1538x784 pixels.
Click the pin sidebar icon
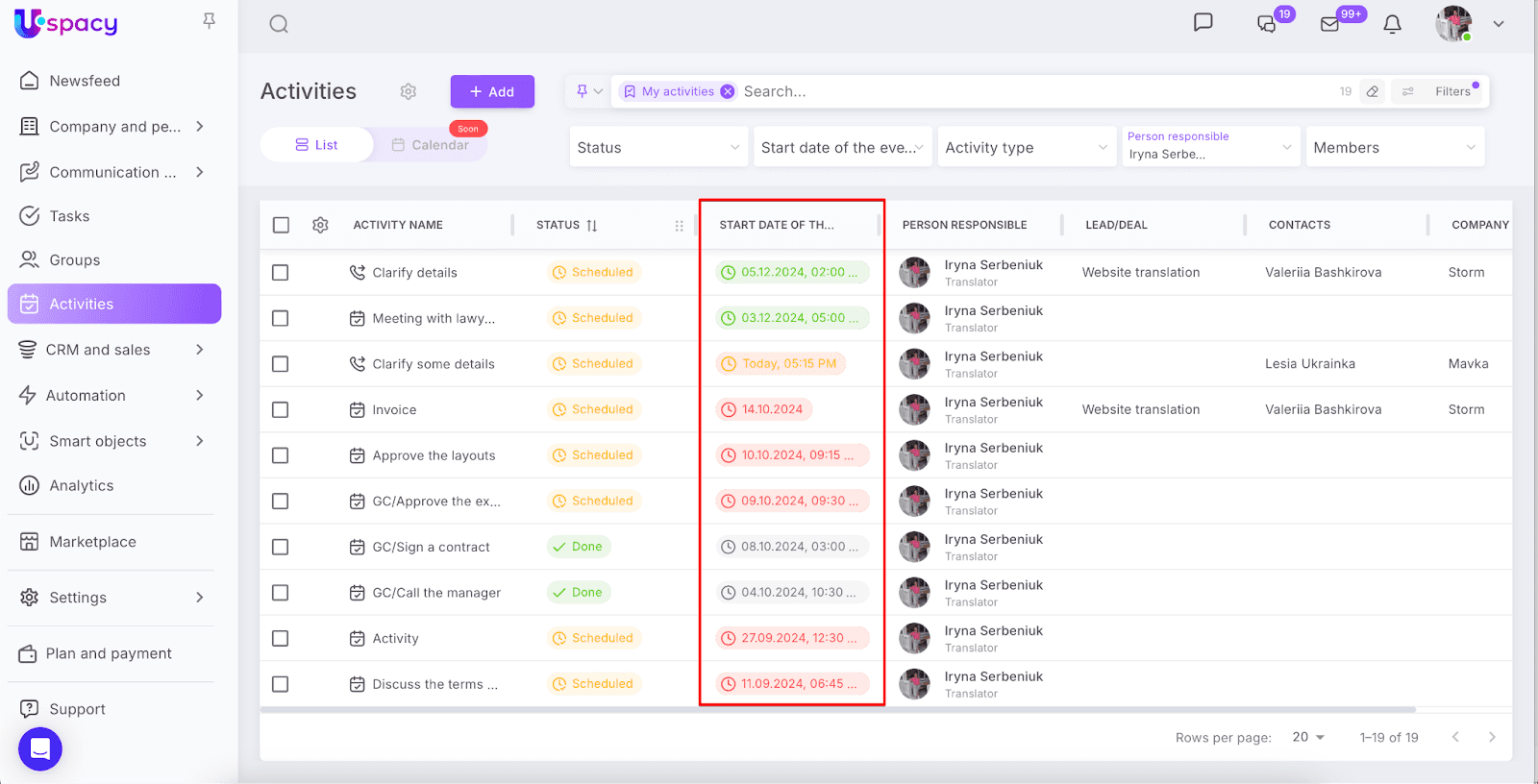(209, 21)
